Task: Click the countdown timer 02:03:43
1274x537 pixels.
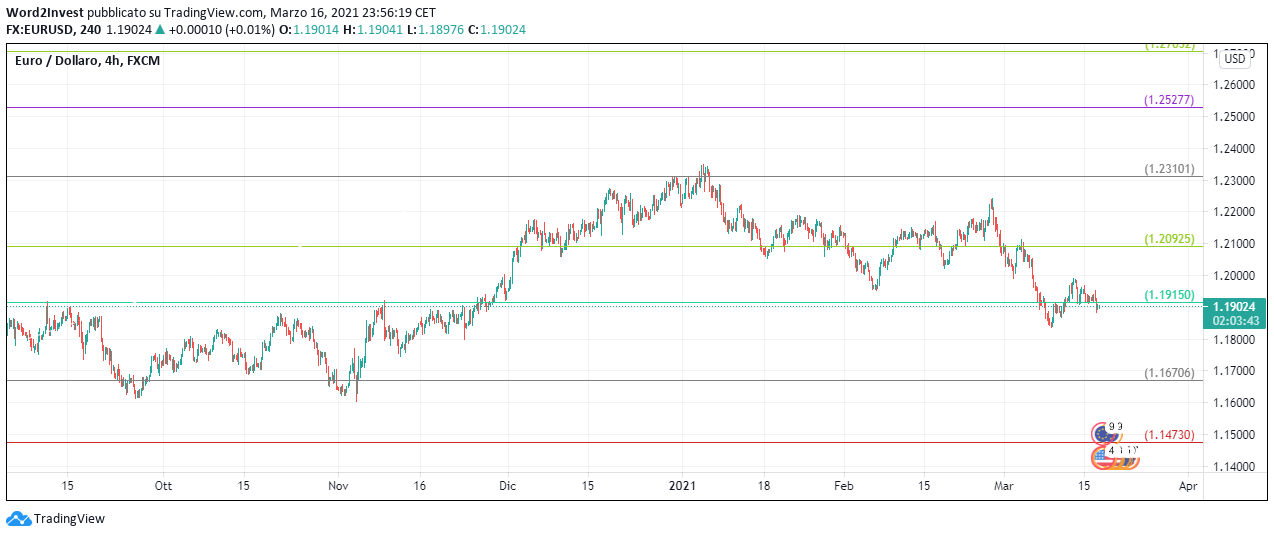Action: 1234,321
